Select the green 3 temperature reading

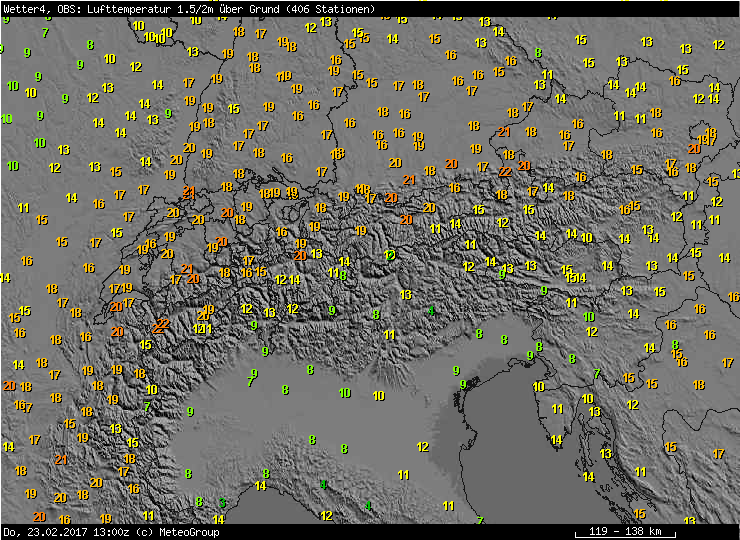coord(223,502)
